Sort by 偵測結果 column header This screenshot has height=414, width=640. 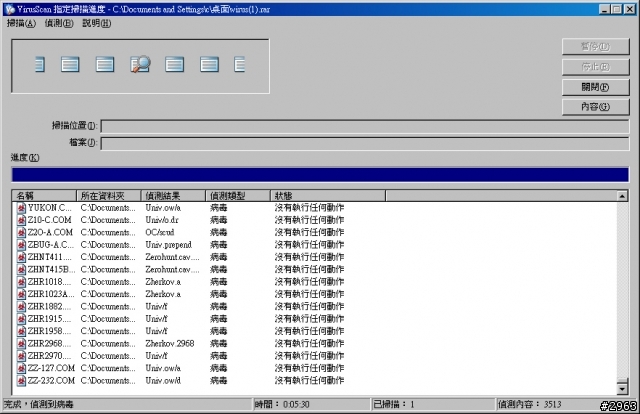point(173,196)
